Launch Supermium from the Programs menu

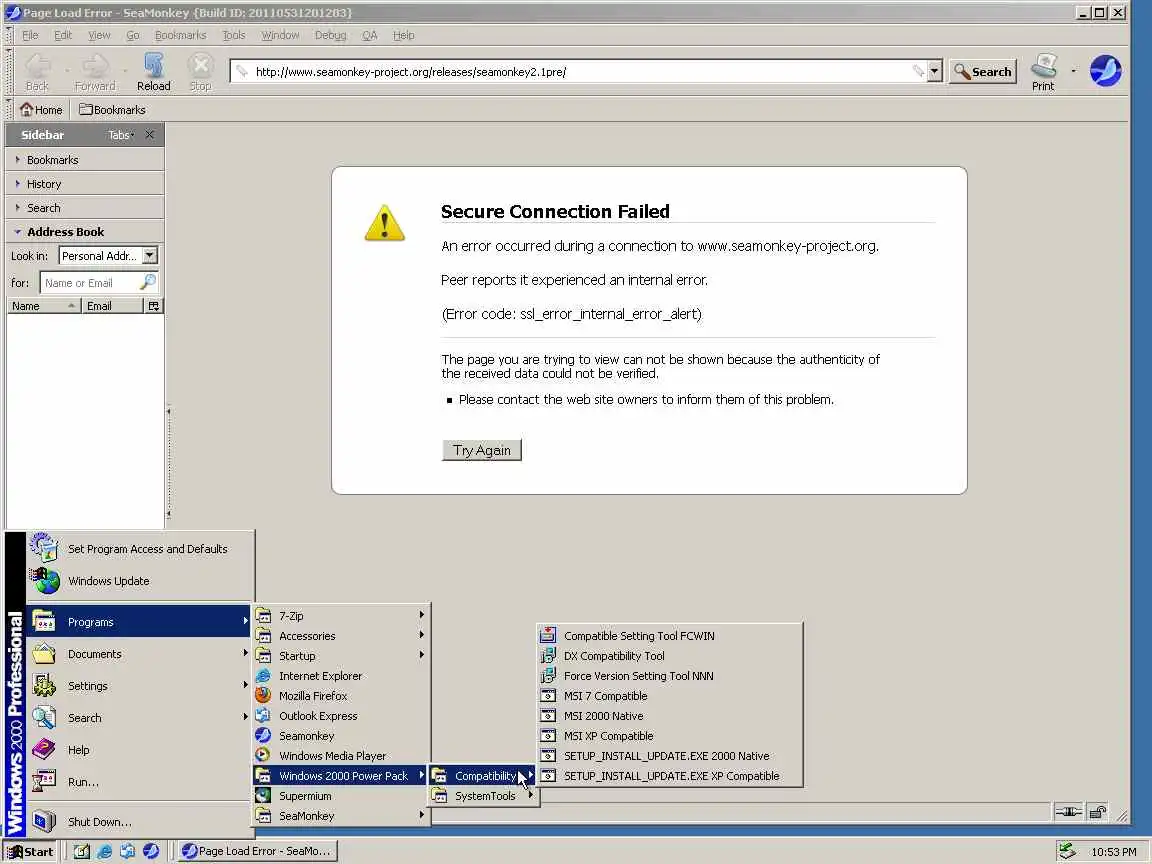pyautogui.click(x=342, y=796)
